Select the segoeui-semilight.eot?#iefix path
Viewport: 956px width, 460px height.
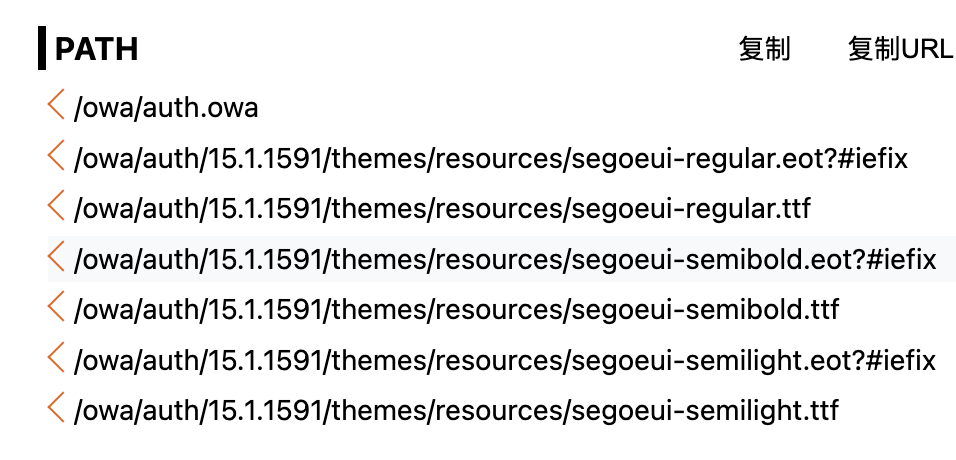click(504, 360)
